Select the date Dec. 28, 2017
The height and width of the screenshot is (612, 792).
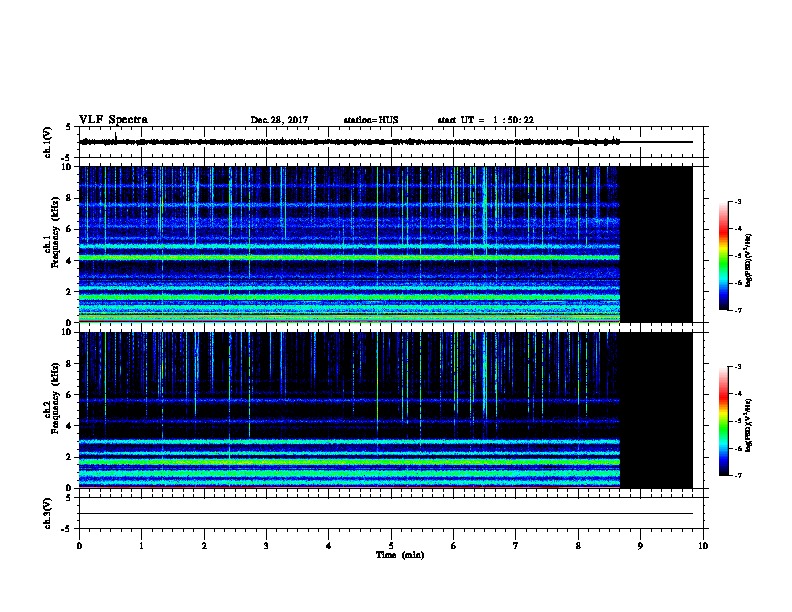tap(279, 120)
